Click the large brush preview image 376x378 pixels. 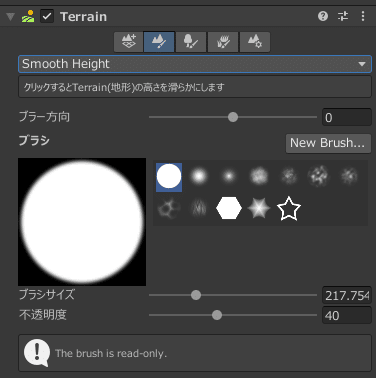tap(82, 222)
